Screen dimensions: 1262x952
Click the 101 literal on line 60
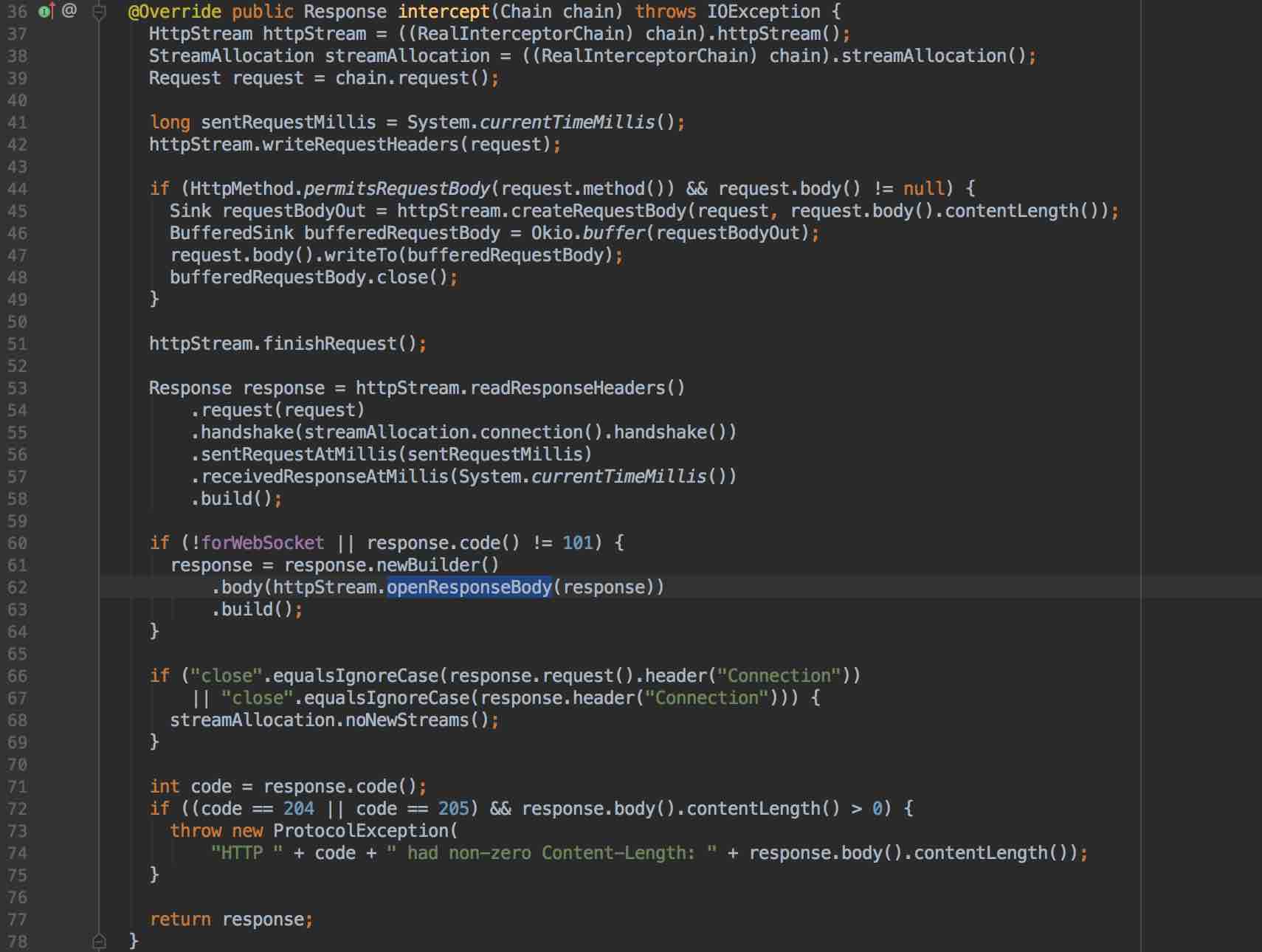(x=578, y=543)
